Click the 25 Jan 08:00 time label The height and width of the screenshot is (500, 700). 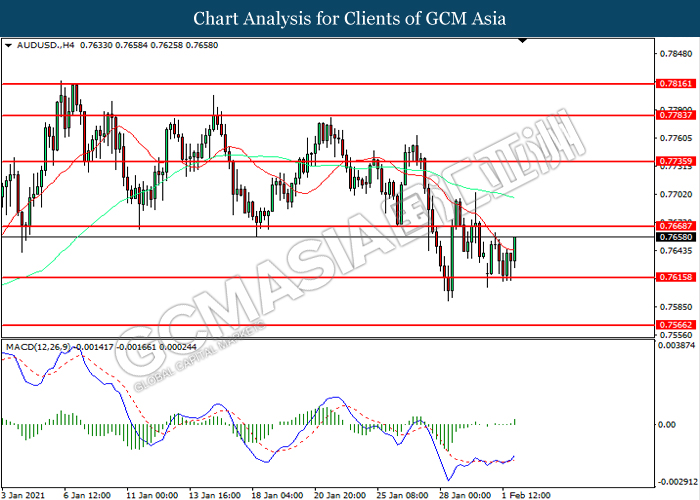click(402, 495)
